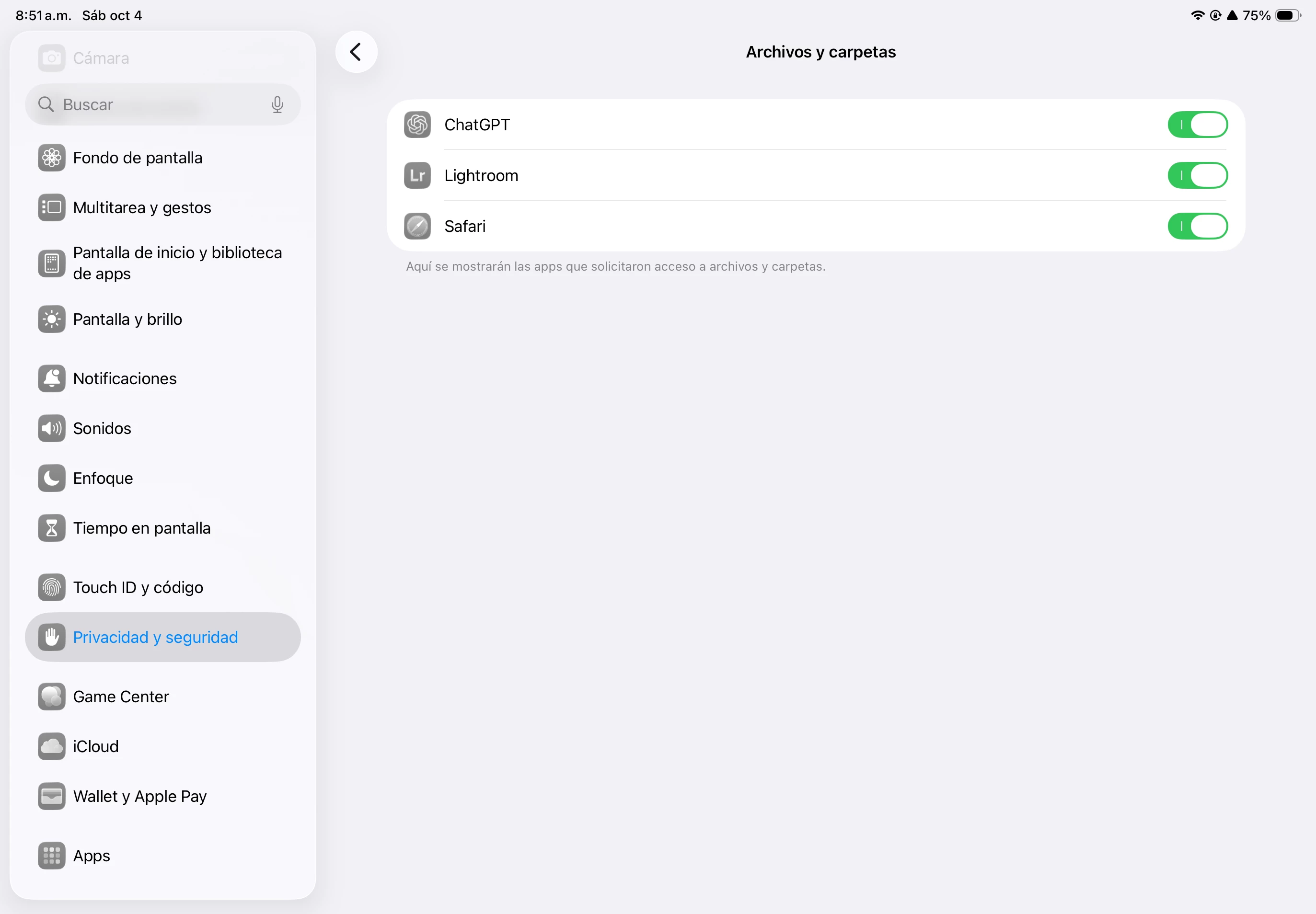Tap the microphone dictation icon
This screenshot has width=1316, height=914.
[277, 104]
